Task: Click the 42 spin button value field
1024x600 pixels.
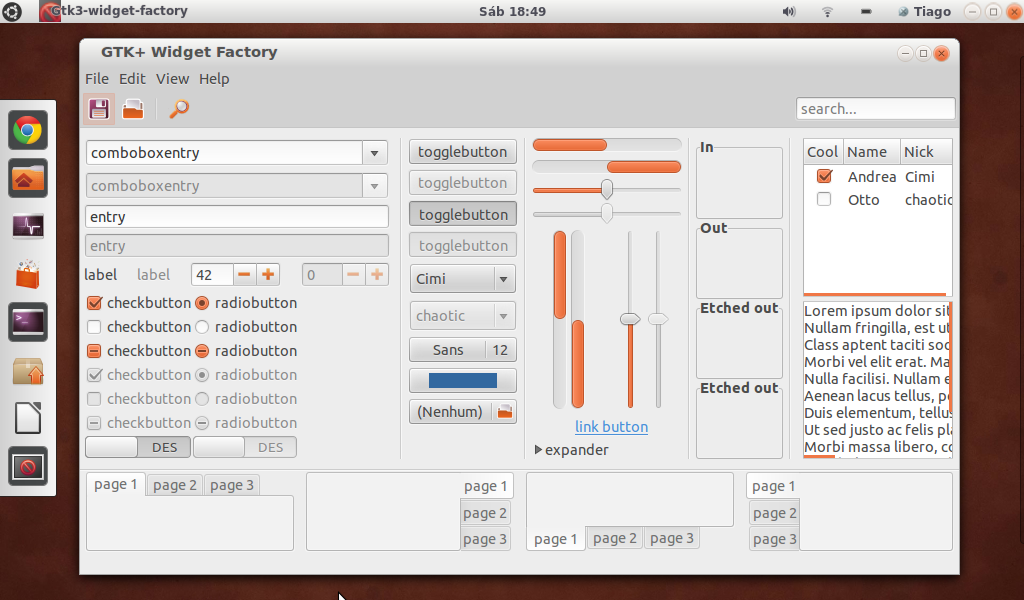Action: 212,275
